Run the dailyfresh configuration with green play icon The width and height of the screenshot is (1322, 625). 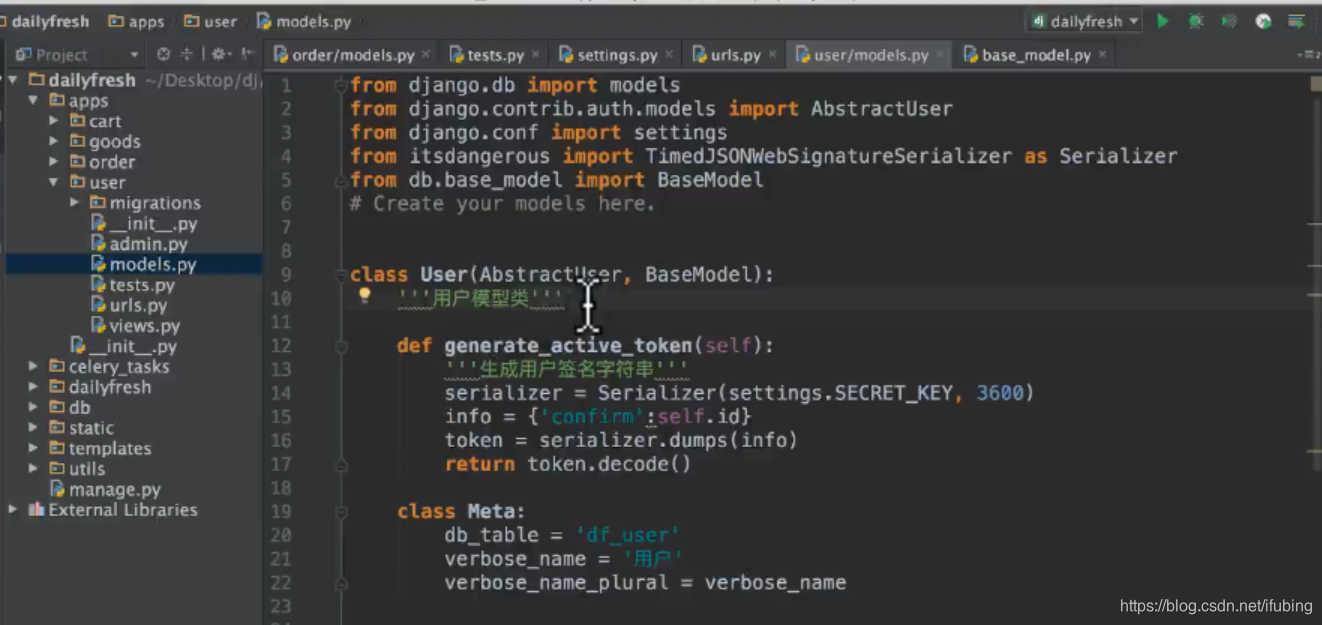1163,21
